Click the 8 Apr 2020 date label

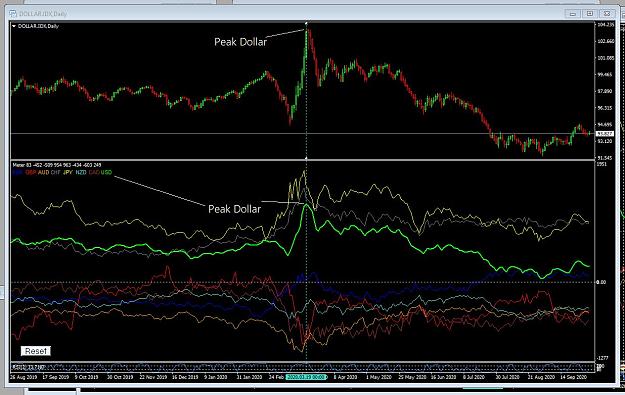(345, 377)
